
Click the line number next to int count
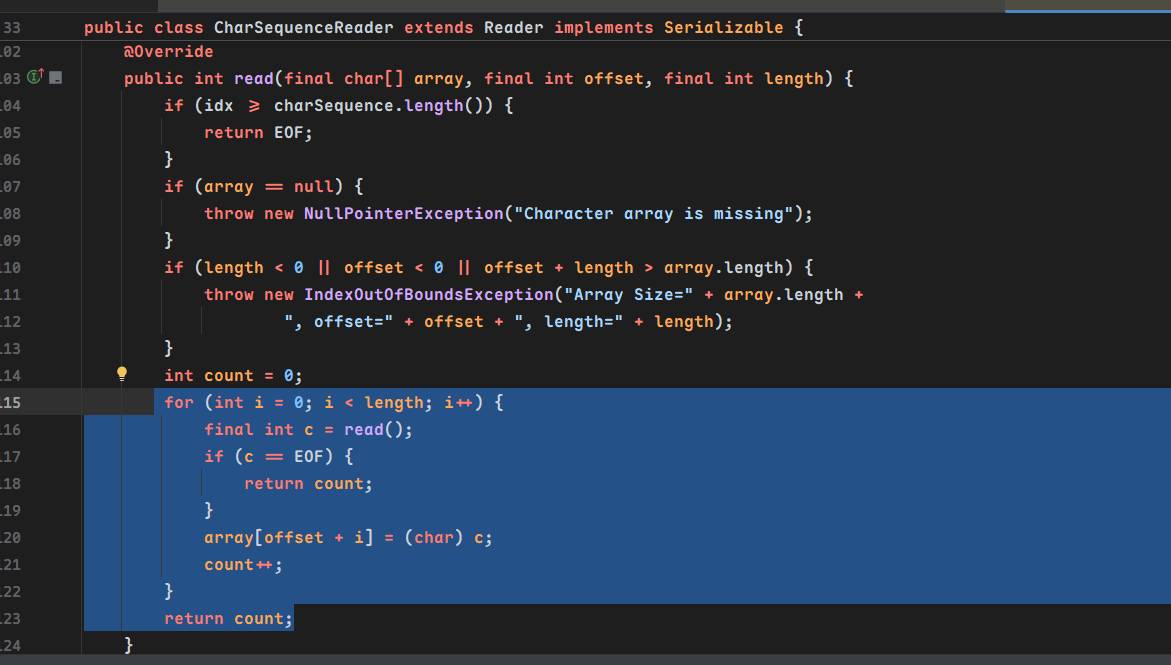[x=12, y=375]
